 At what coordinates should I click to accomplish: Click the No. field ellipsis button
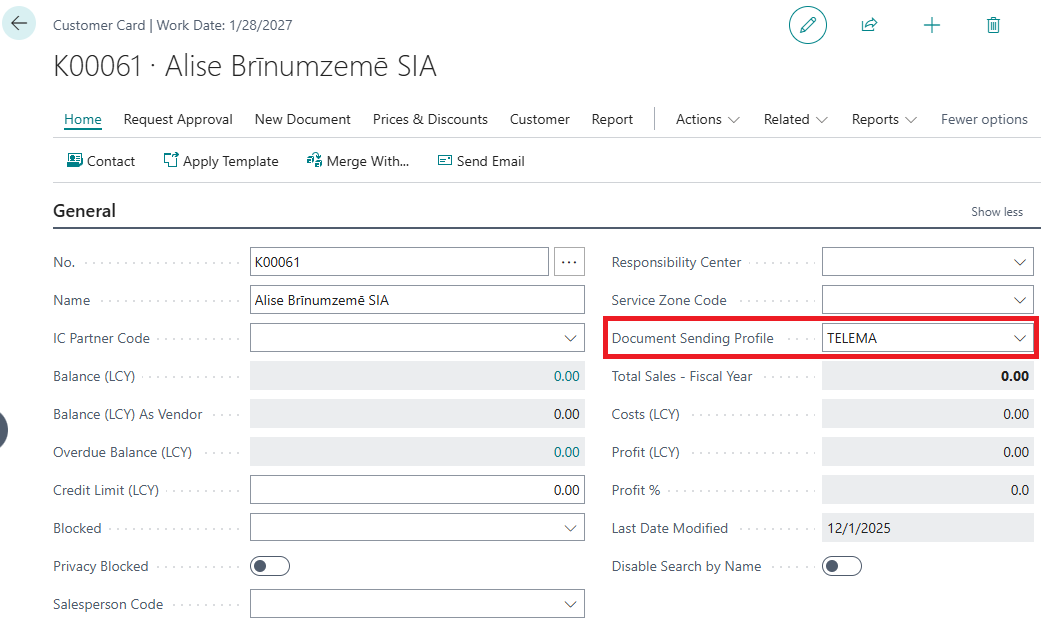(569, 262)
